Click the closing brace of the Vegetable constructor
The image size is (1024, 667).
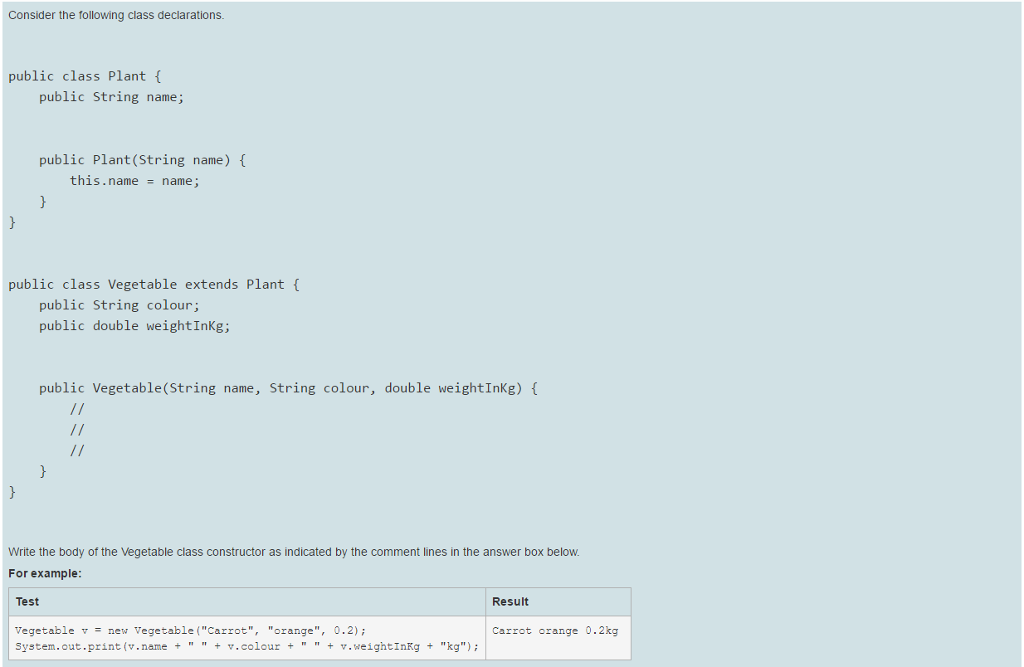[x=42, y=470]
